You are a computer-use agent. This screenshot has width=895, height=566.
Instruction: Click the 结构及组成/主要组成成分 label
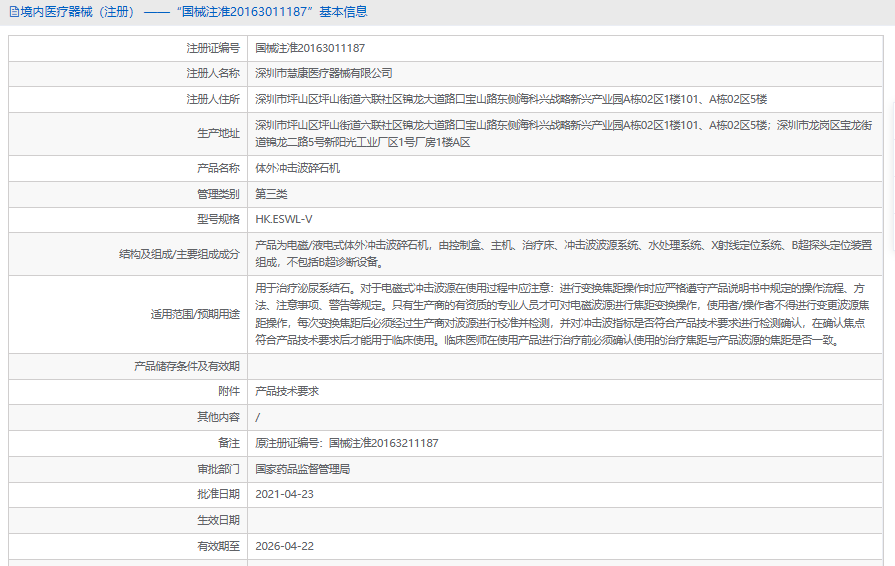tap(179, 254)
